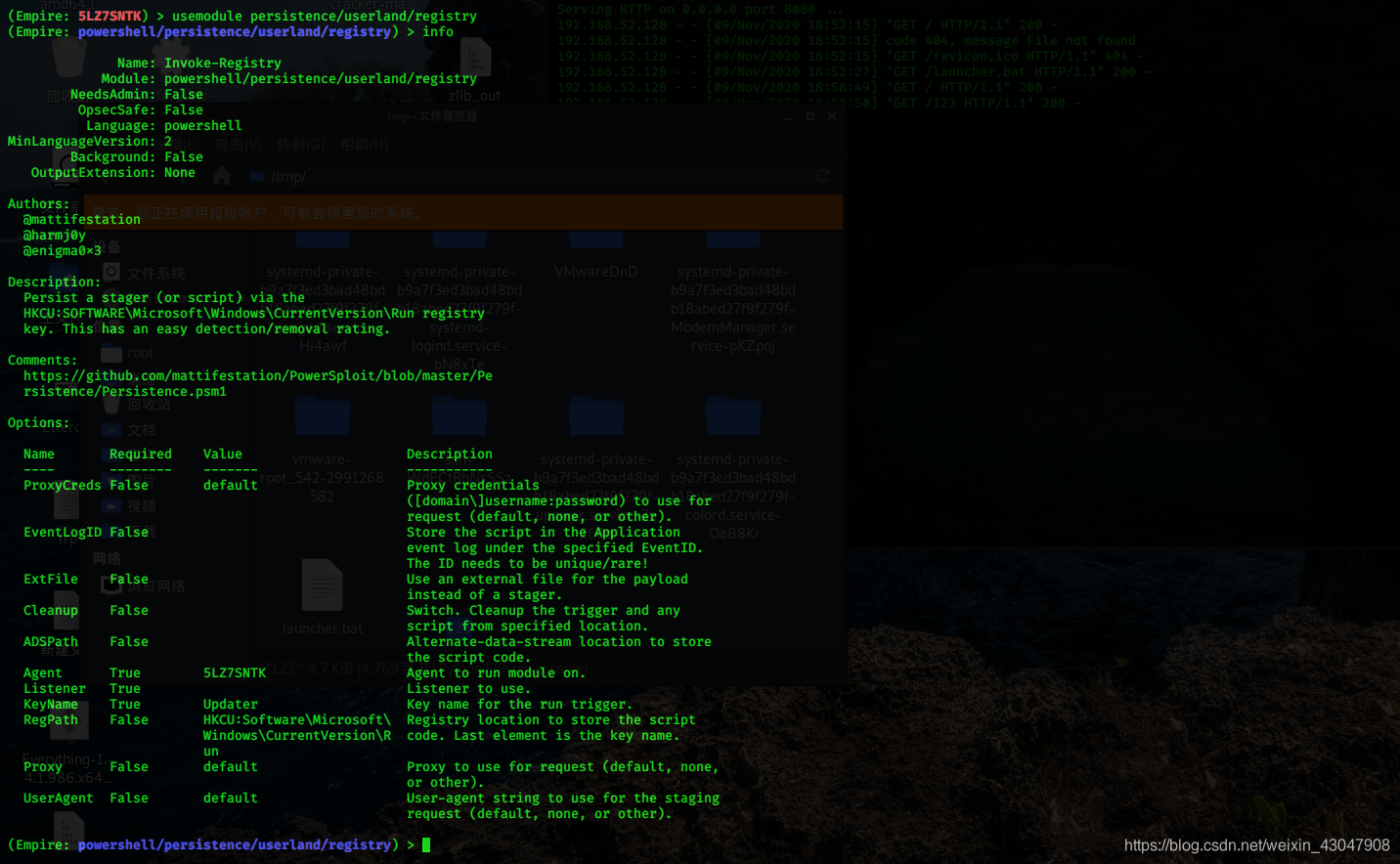
Task: Click the home icon in file manager toolbar
Action: pos(222,176)
